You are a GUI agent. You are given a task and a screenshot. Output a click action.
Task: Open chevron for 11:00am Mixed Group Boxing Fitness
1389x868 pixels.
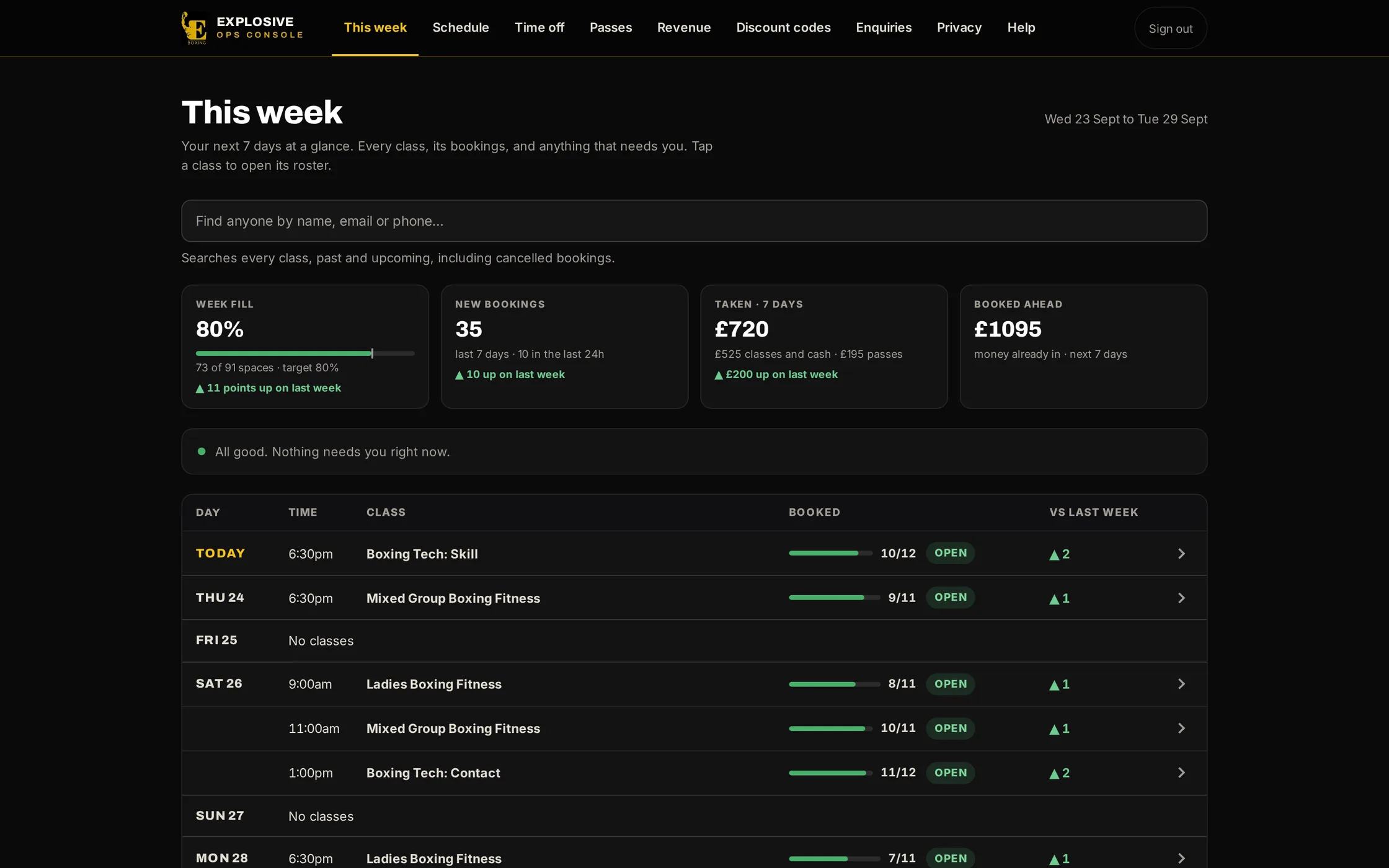pyautogui.click(x=1181, y=728)
